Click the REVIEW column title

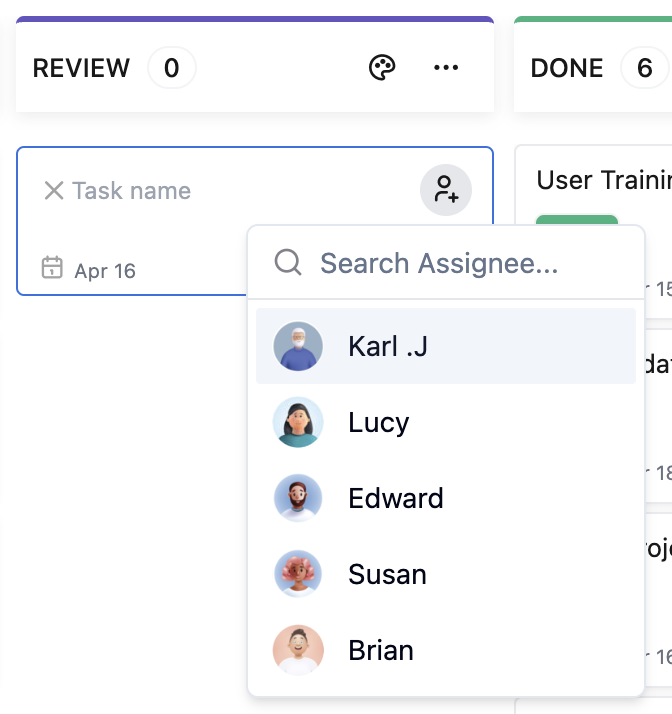[x=81, y=68]
